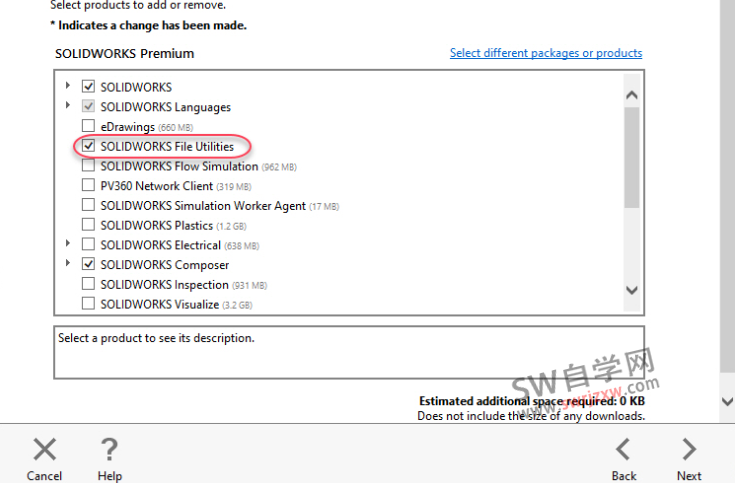Enable SOLIDWORKS Inspection checkbox
The height and width of the screenshot is (483, 735).
click(88, 284)
